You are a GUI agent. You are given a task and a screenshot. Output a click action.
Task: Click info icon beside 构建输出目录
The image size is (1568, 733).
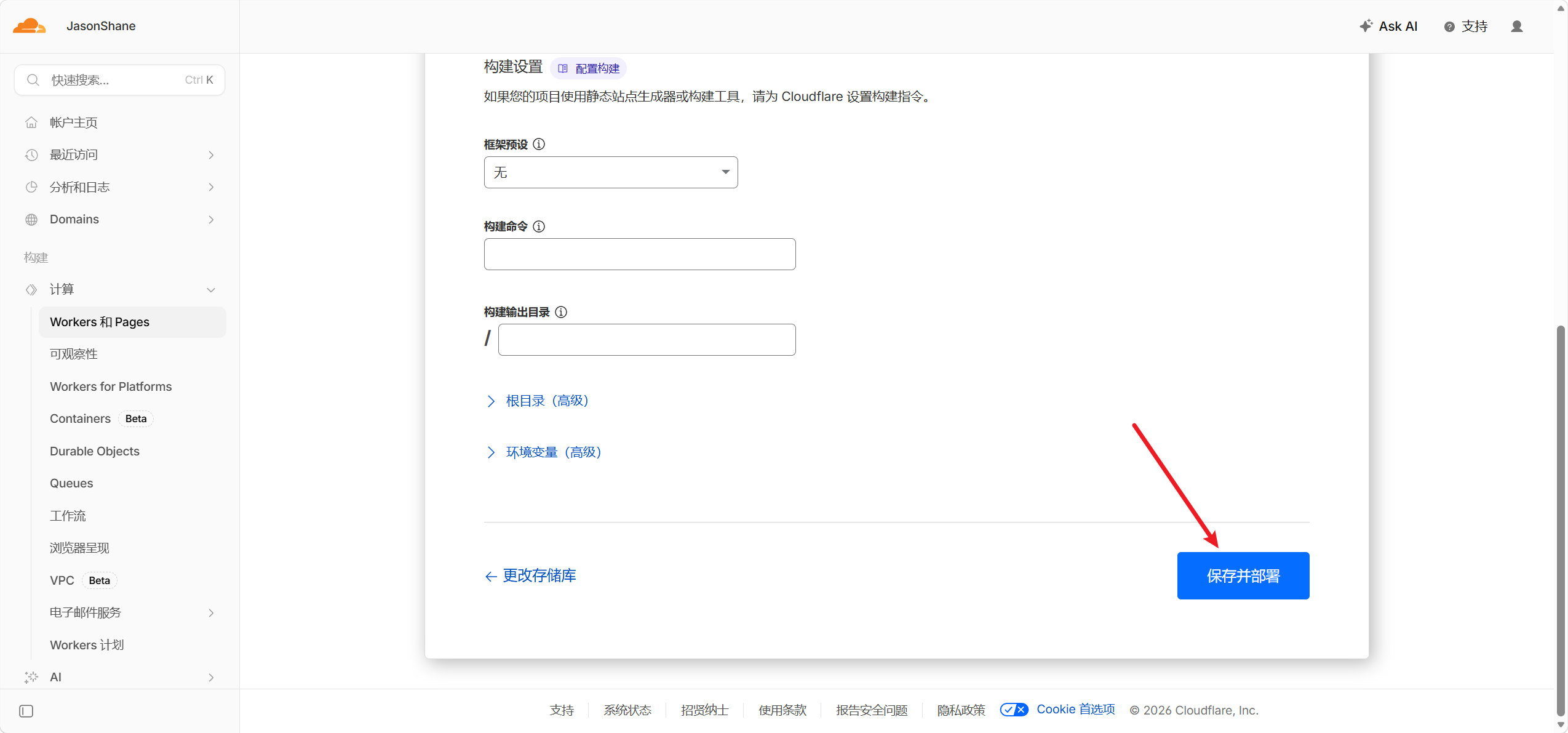[x=561, y=312]
